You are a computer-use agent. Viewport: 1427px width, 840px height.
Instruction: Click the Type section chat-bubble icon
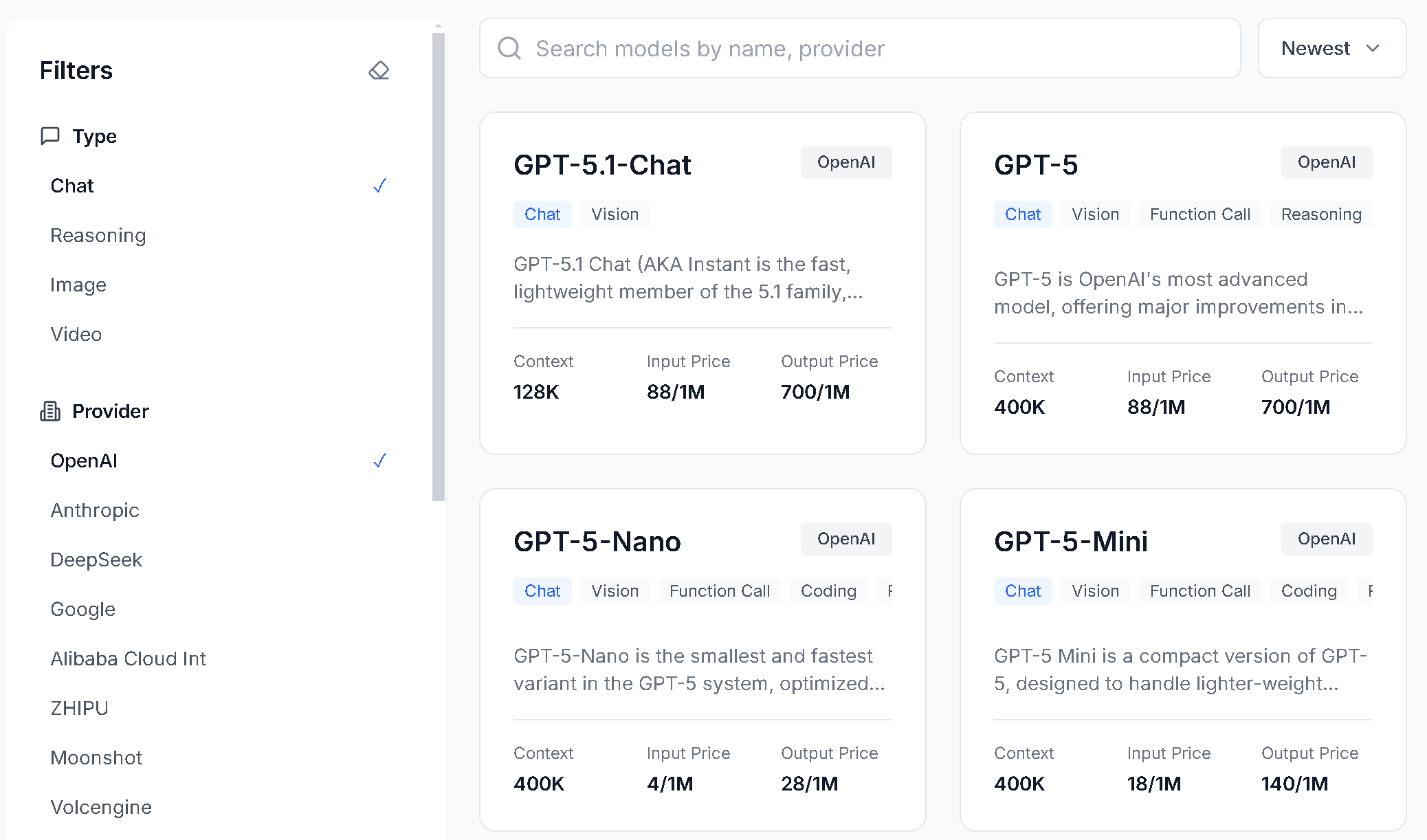(x=50, y=135)
